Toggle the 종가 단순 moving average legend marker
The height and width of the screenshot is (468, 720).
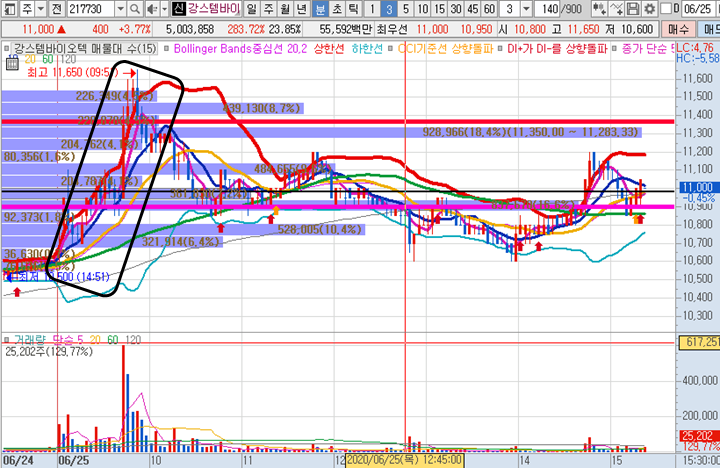(614, 49)
